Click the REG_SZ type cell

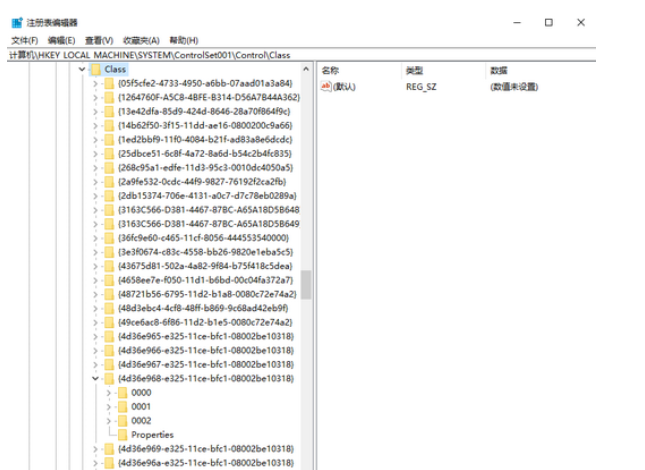coord(421,87)
